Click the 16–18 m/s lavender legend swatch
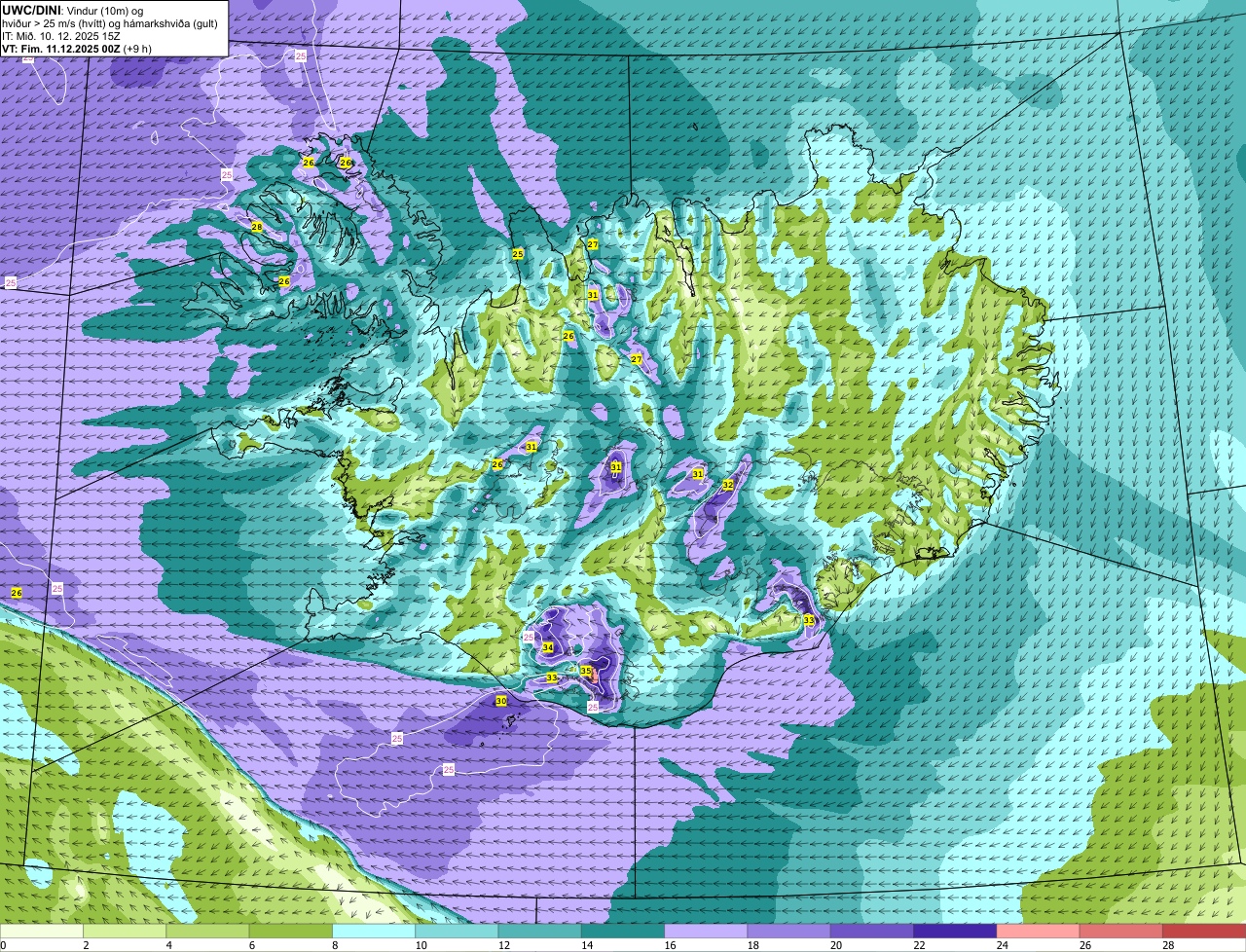This screenshot has width=1246, height=952. tap(706, 931)
